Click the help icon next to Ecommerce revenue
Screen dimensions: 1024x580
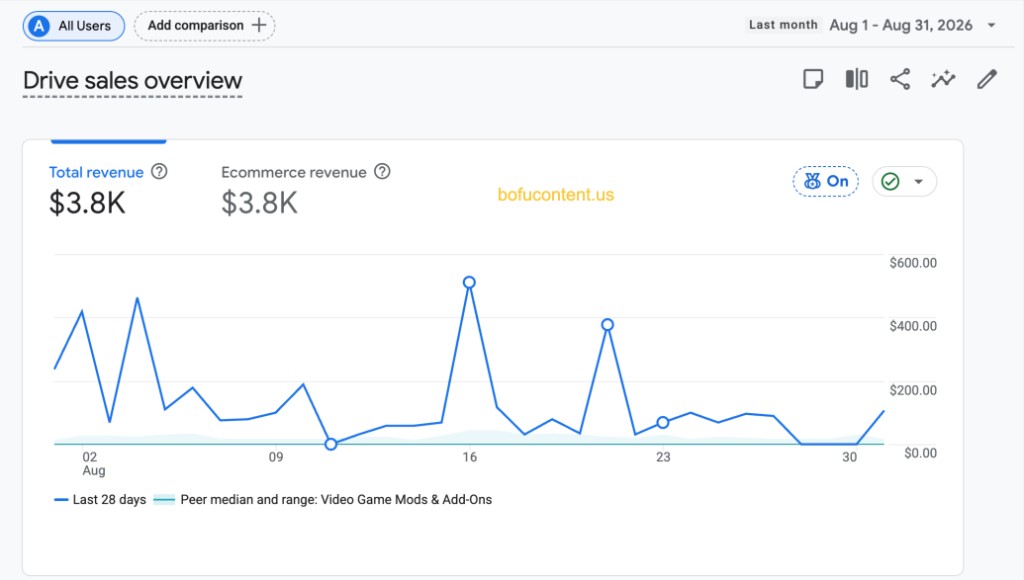[382, 172]
